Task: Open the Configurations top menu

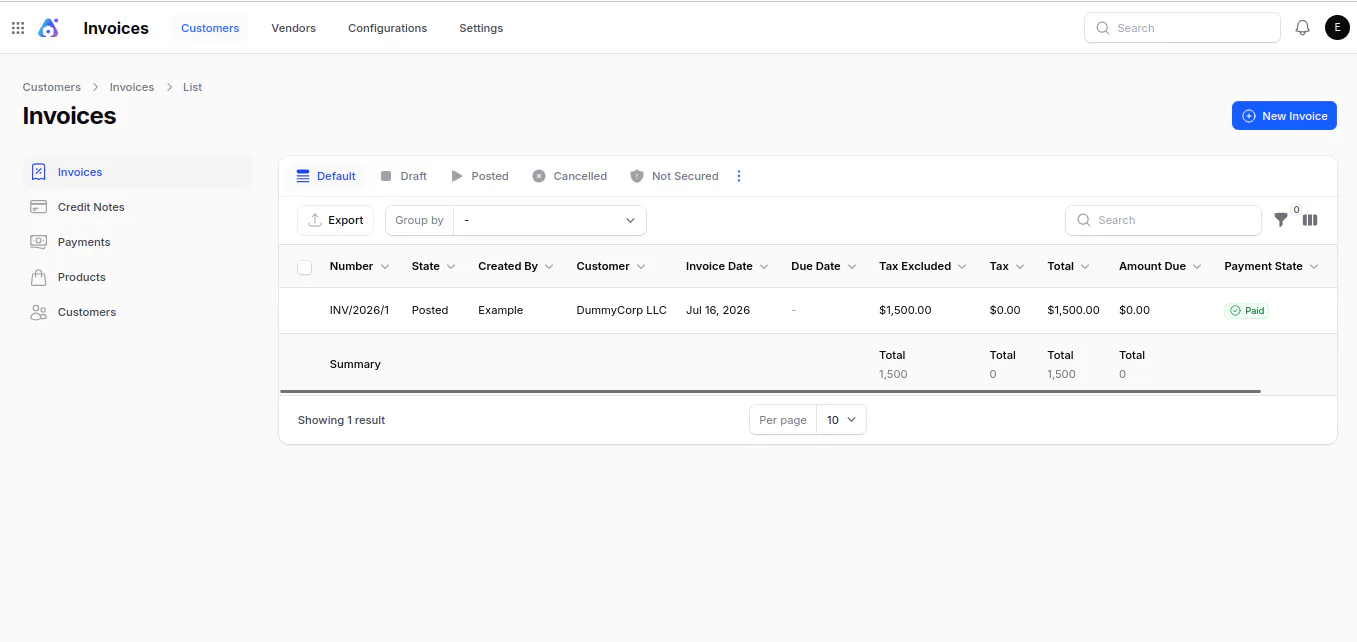Action: tap(387, 28)
